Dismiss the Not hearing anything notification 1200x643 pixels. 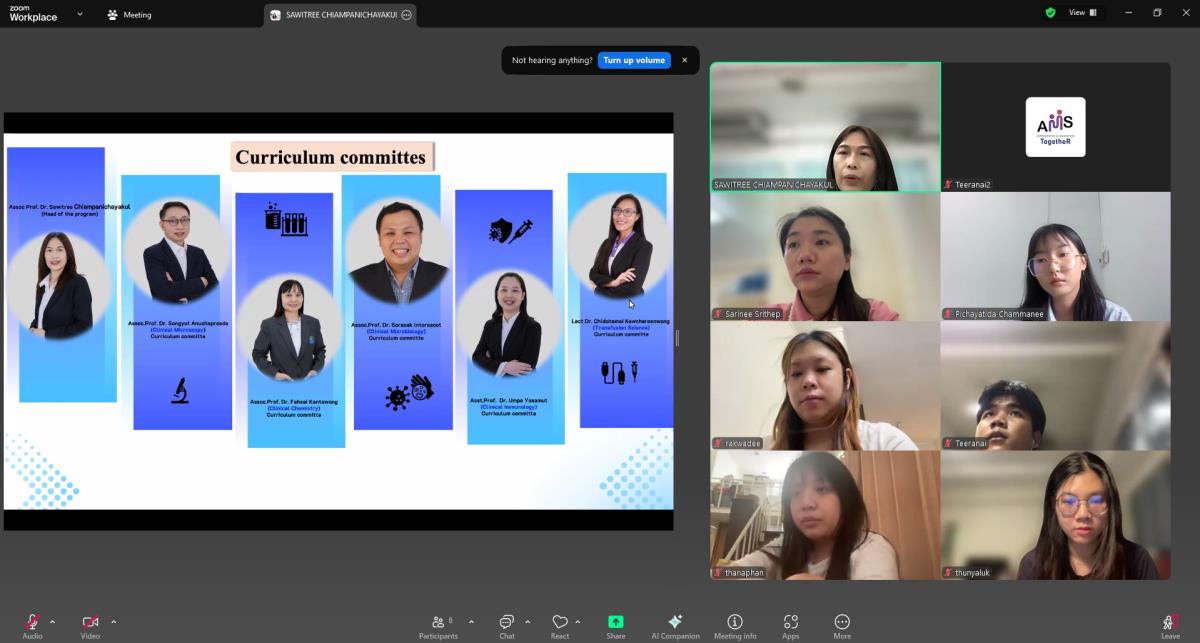tap(684, 60)
